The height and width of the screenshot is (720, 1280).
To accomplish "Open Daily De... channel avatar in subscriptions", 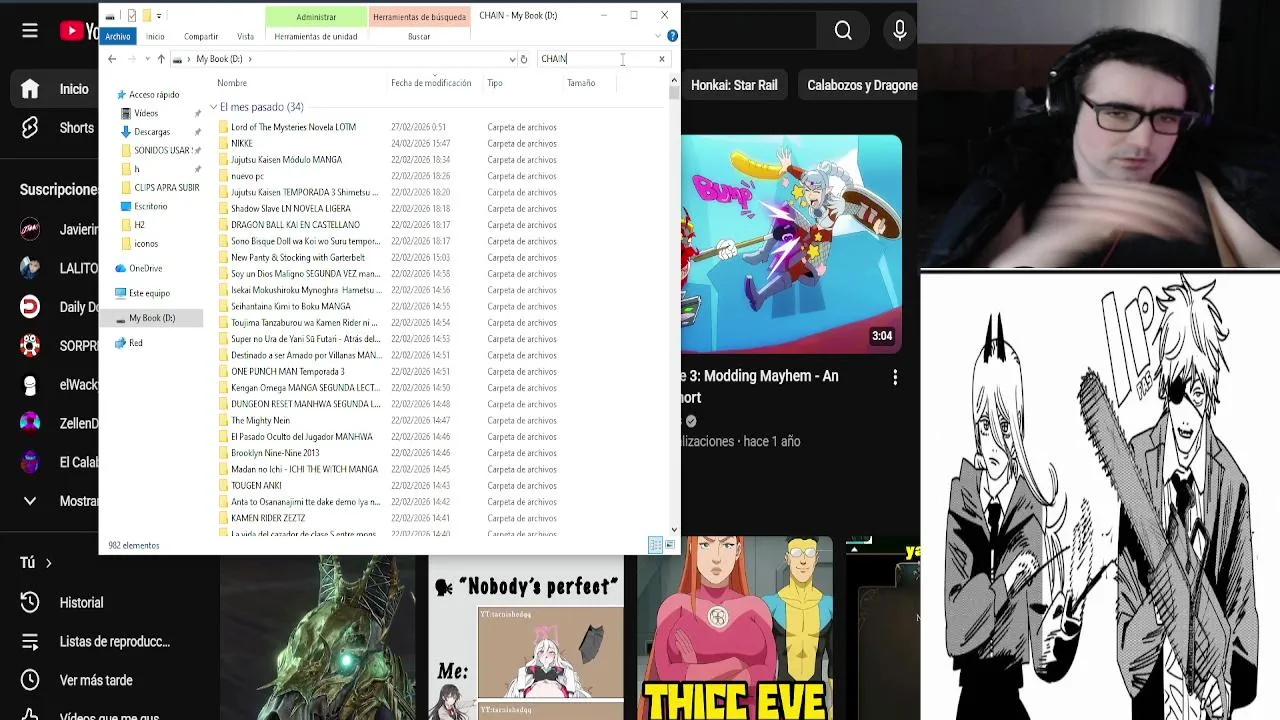I will pos(30,307).
